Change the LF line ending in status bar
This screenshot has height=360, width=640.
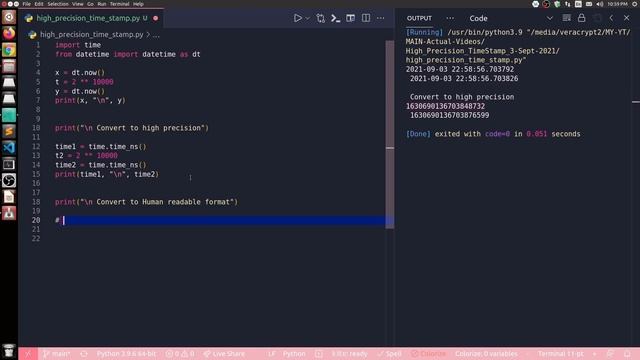point(272,354)
